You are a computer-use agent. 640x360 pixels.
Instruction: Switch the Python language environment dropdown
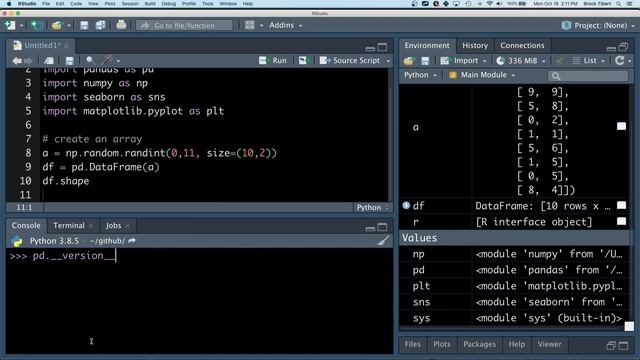420,75
